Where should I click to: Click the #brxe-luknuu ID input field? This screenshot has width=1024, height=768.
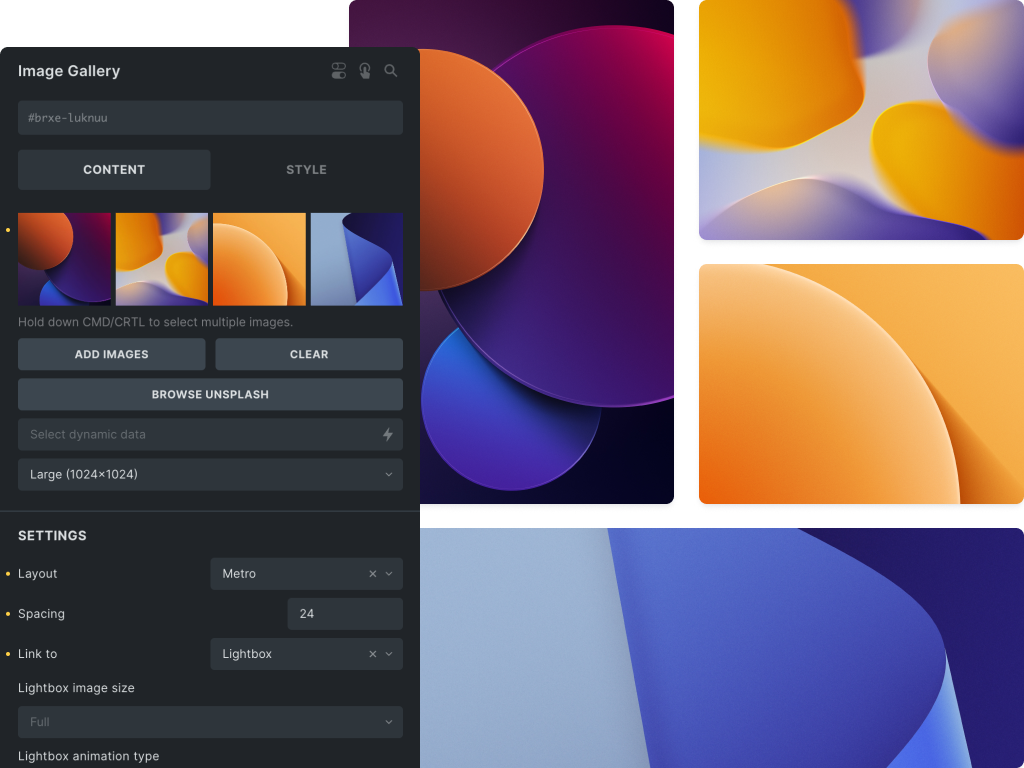[210, 117]
